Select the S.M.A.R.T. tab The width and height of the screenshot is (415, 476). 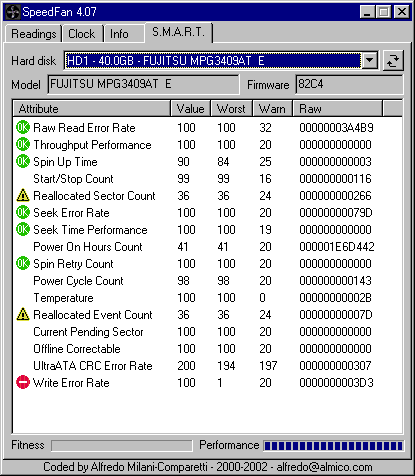pyautogui.click(x=178, y=32)
